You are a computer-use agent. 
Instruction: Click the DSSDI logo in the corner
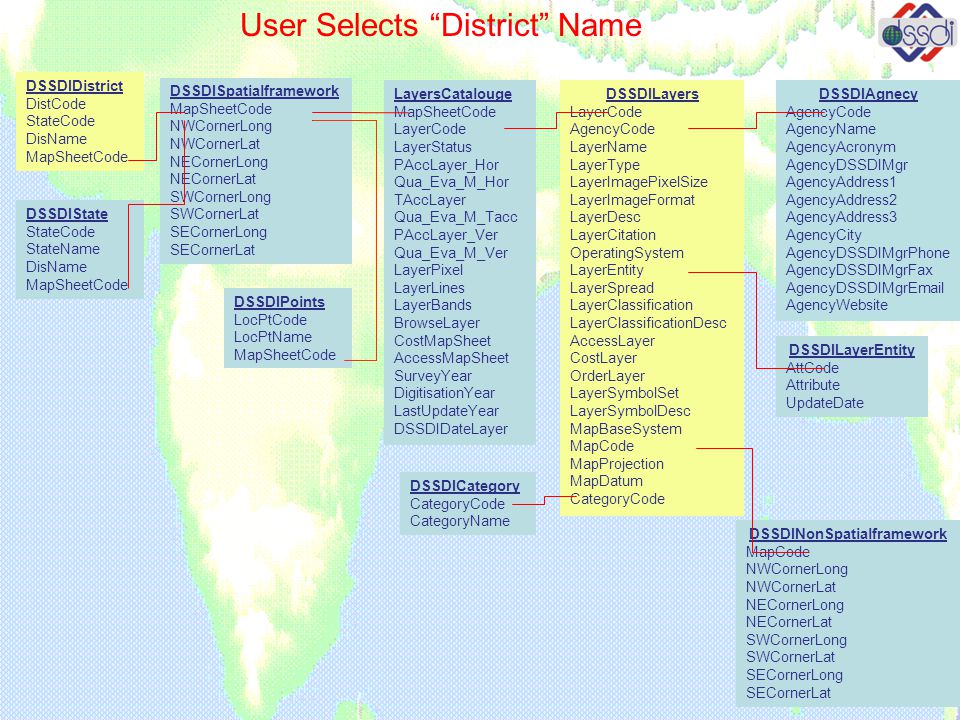(917, 32)
